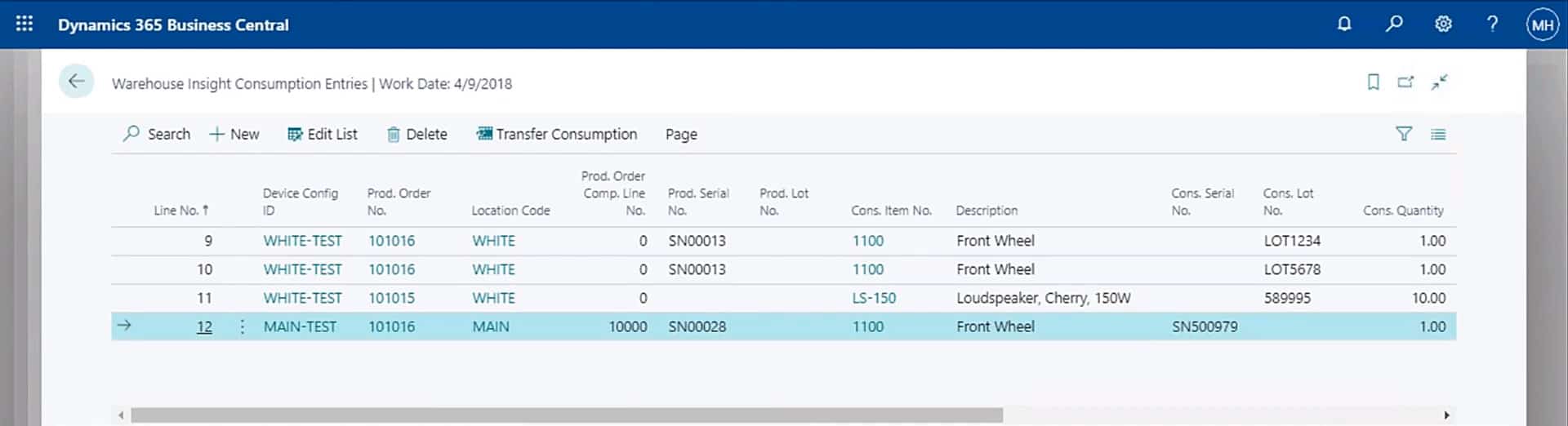Toggle the filter pane funnel icon
The image size is (1568, 426).
pos(1404,134)
